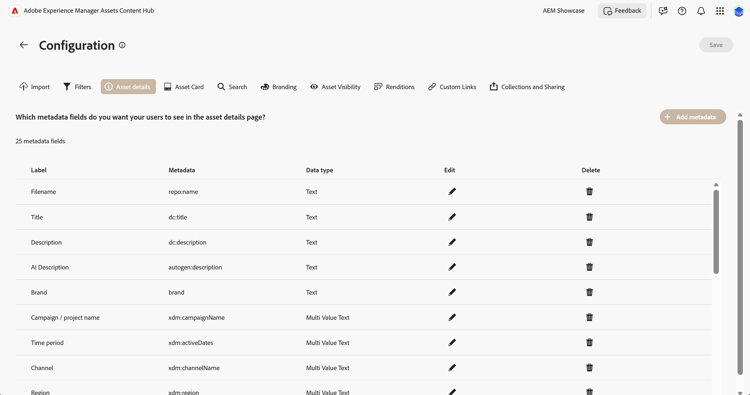Screen dimensions: 750x395
Task: Click the Data type column header
Action: (x=320, y=170)
